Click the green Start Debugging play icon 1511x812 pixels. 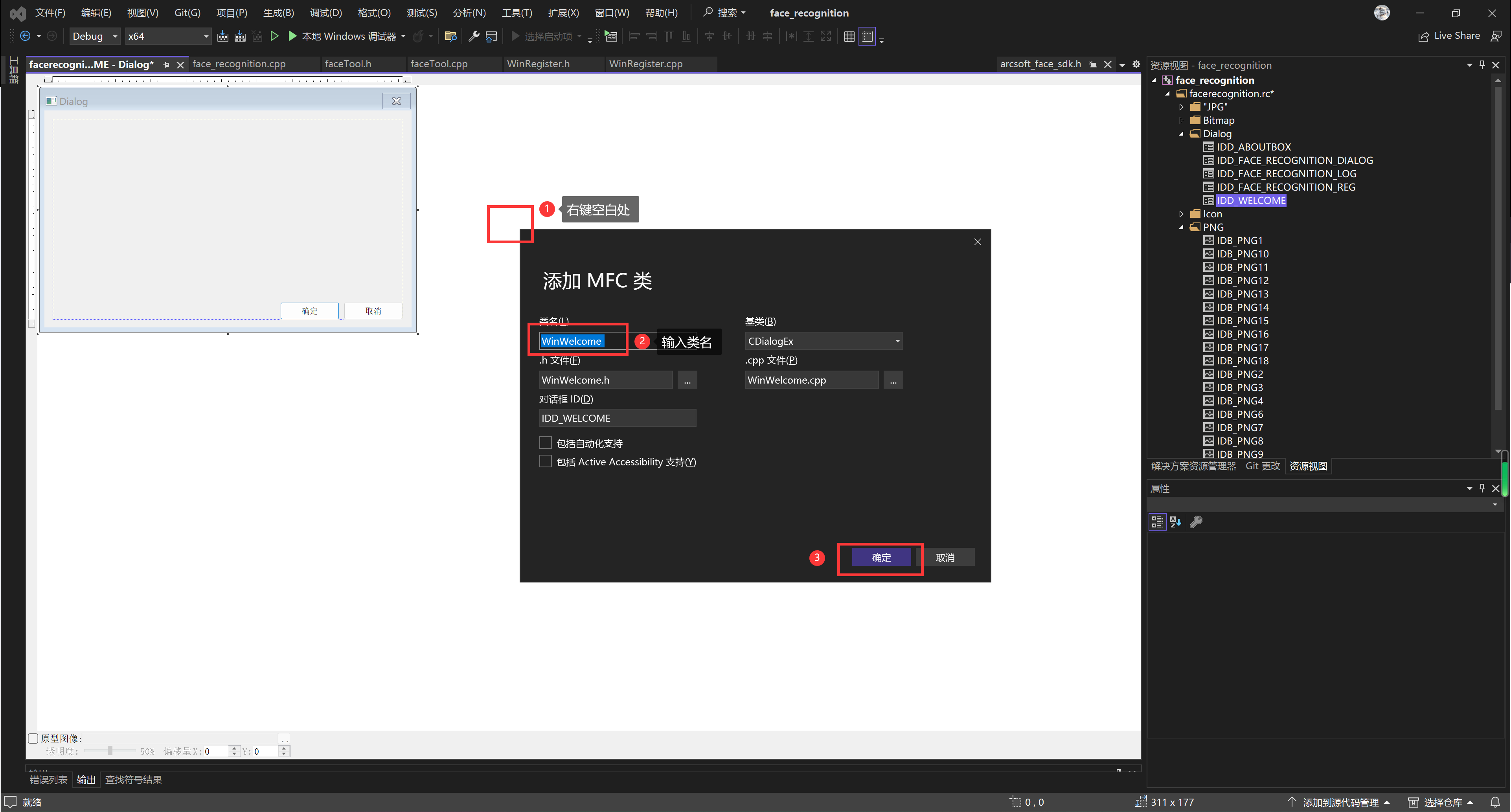292,37
